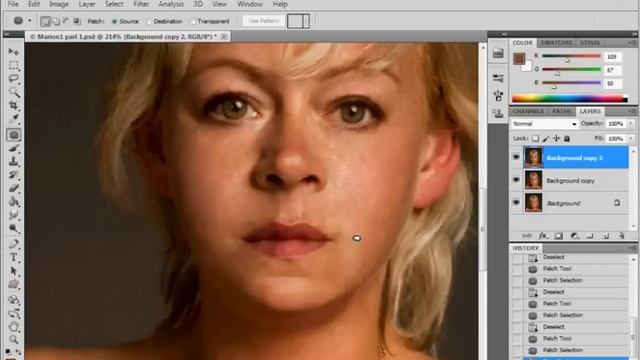
Task: Close the Marion1 part 1.psd document tab
Action: [x=224, y=36]
